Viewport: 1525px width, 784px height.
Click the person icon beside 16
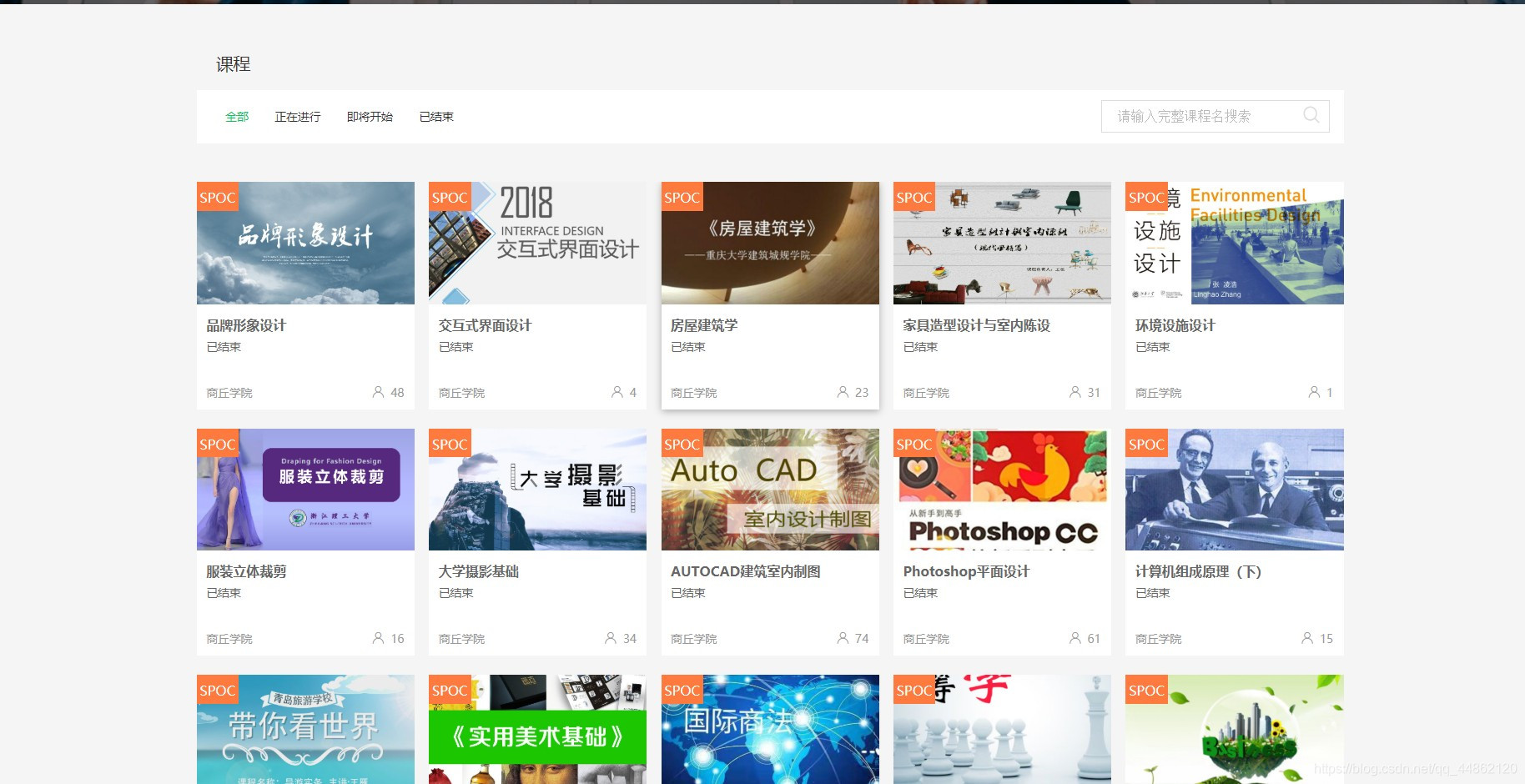(x=378, y=638)
